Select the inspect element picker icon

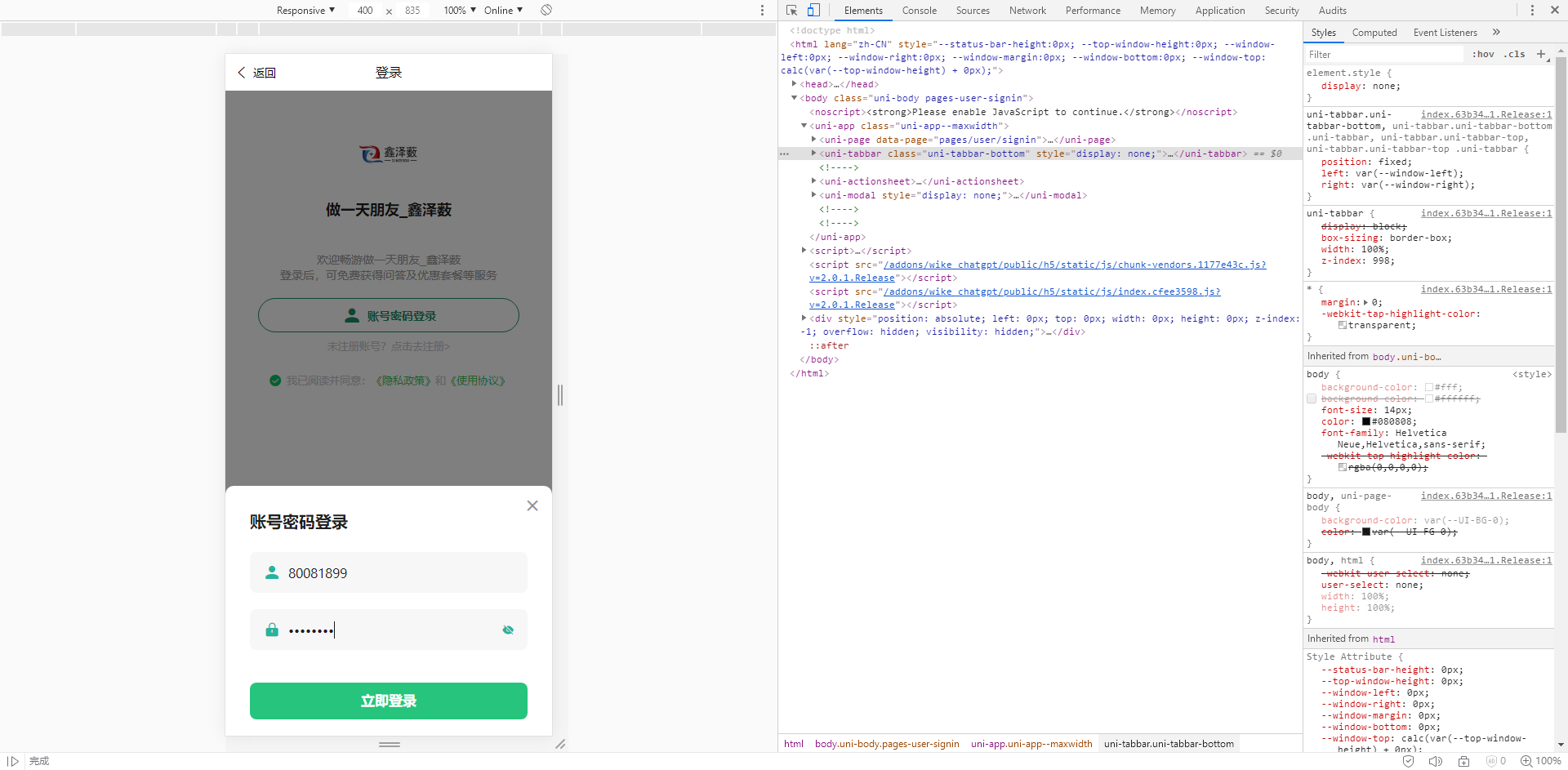pos(791,10)
